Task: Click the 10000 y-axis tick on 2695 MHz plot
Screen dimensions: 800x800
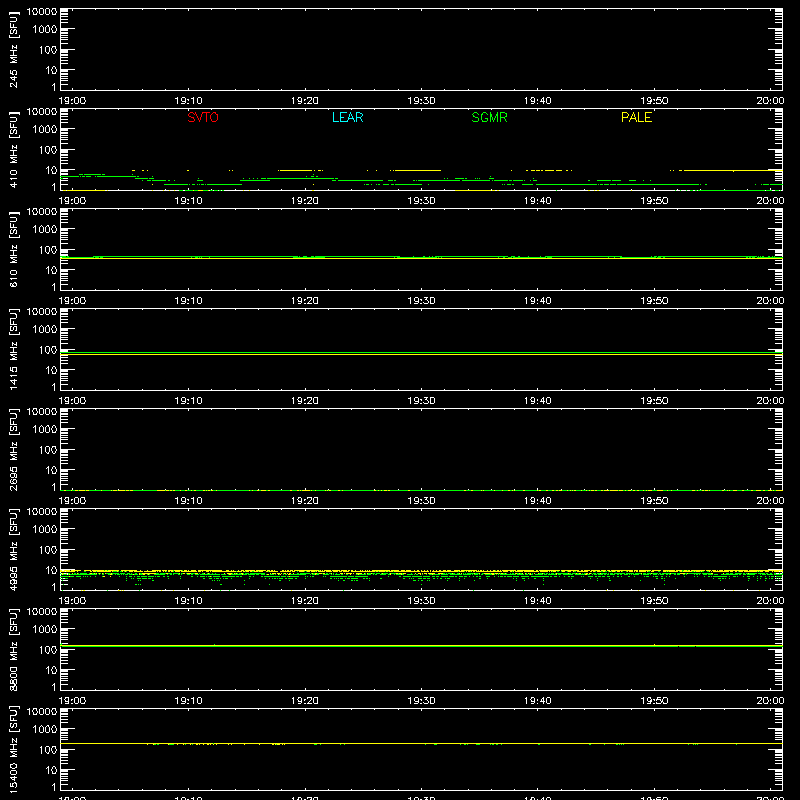Action: 42,412
